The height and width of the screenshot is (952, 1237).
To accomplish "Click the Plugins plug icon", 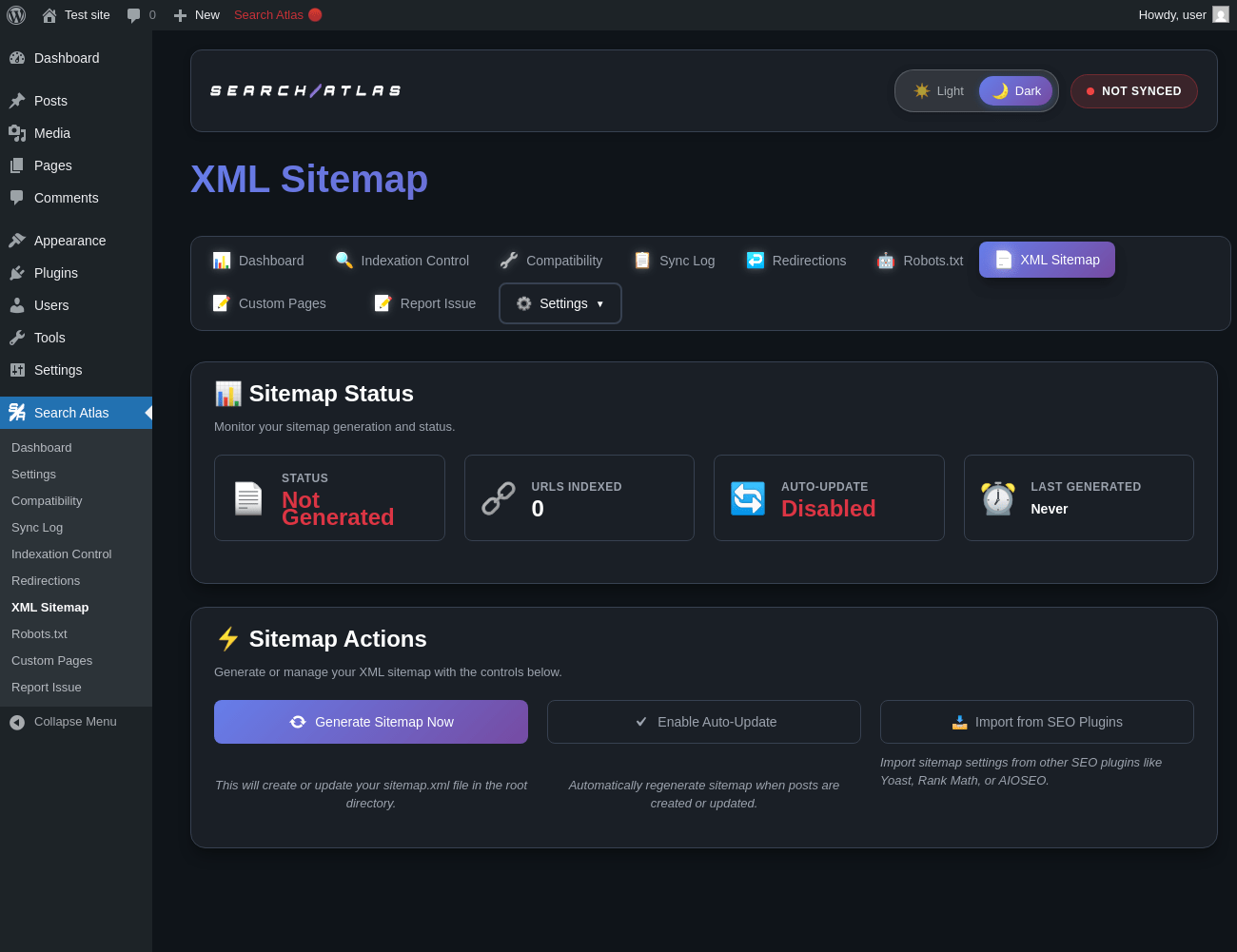I will pyautogui.click(x=17, y=273).
